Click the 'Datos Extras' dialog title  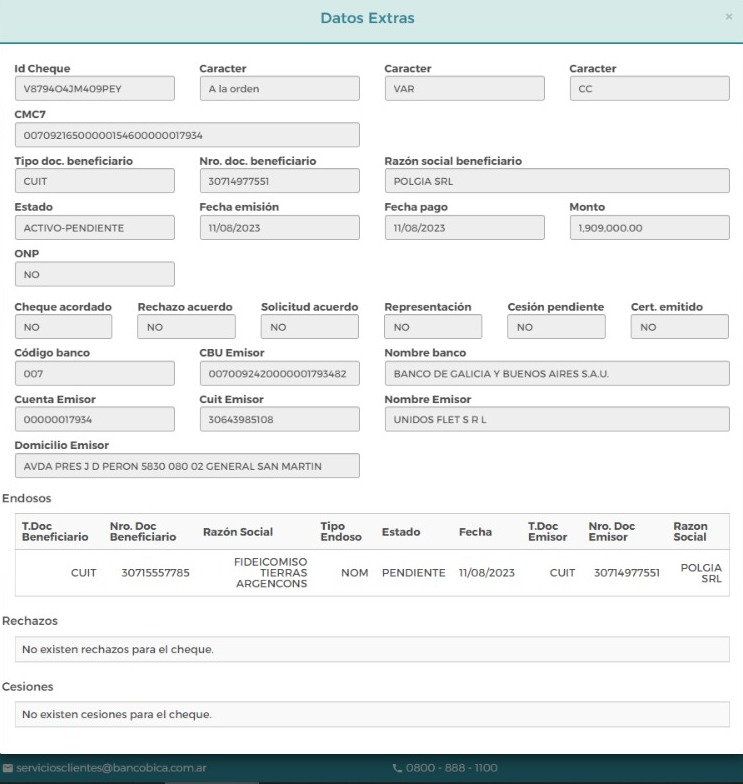point(368,18)
